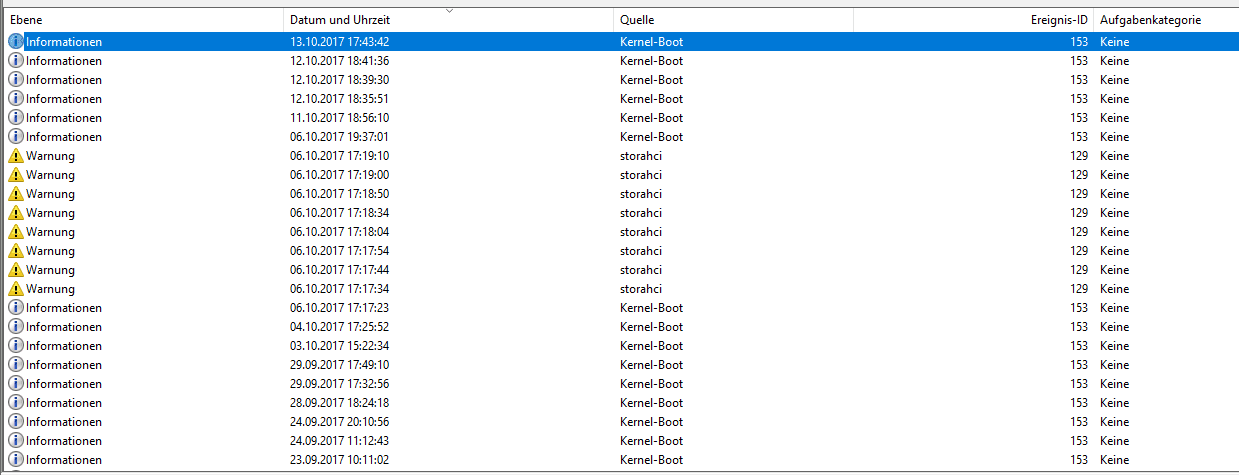1239x475 pixels.
Task: Click info icon of event 12.10.2017 18:41:36
Action: 15,61
